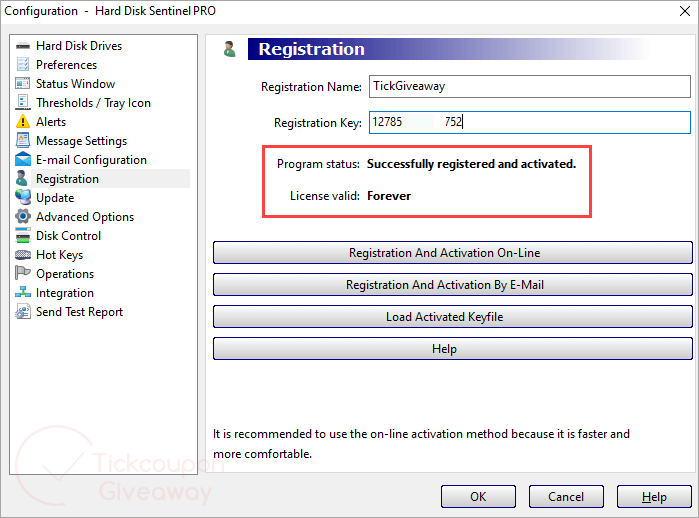Screen dimensions: 699x518
Task: Click the person icon beside Registration header
Action: [230, 49]
